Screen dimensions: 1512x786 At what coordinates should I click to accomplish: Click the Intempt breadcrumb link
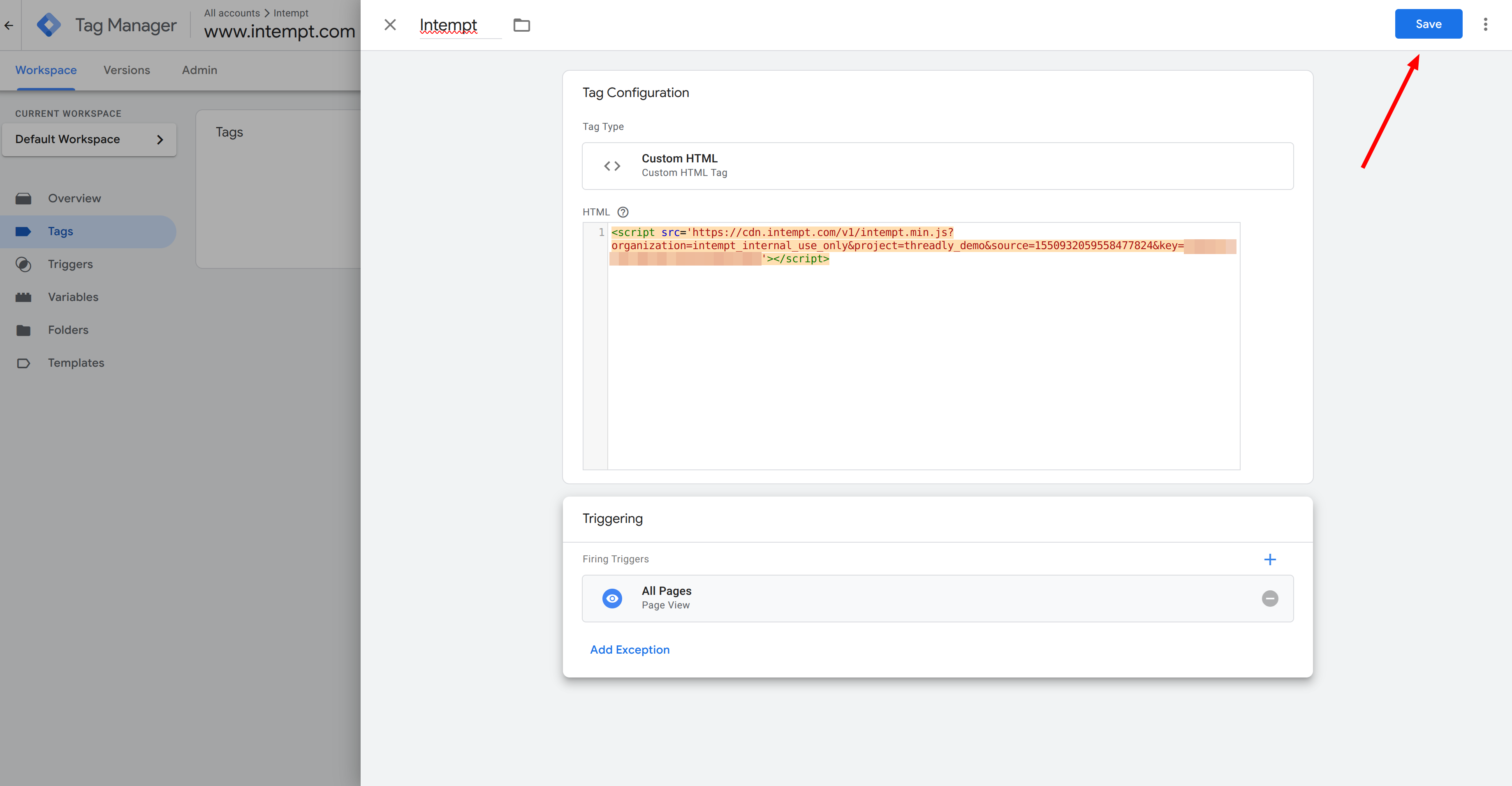pos(291,13)
